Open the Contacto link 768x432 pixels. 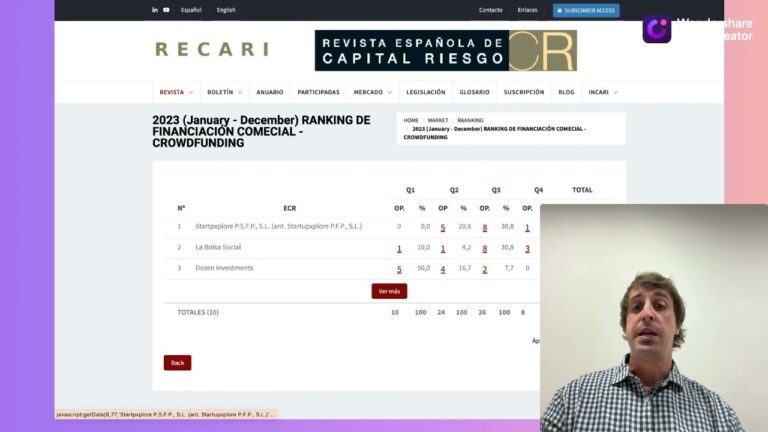point(491,10)
